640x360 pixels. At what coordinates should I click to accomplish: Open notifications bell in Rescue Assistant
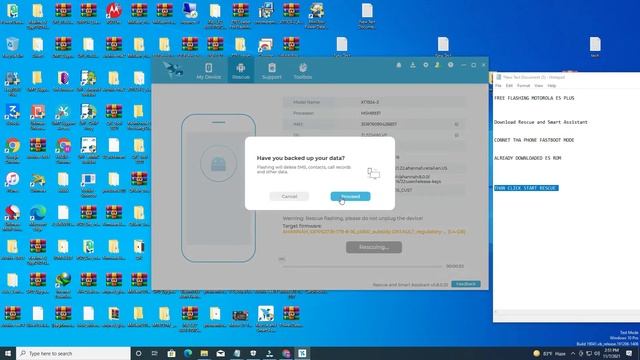399,65
